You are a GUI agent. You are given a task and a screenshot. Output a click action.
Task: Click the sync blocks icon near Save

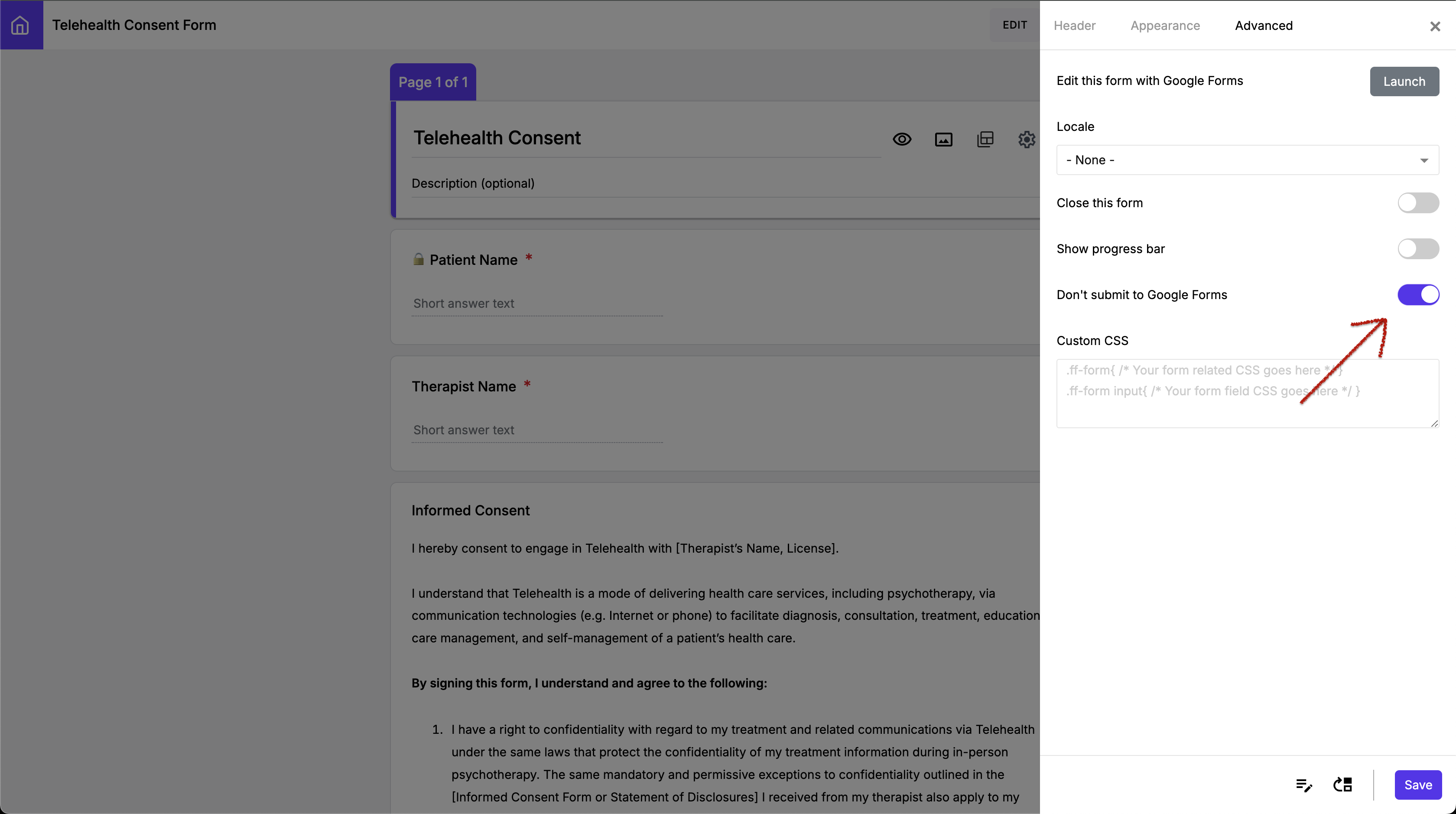1342,785
